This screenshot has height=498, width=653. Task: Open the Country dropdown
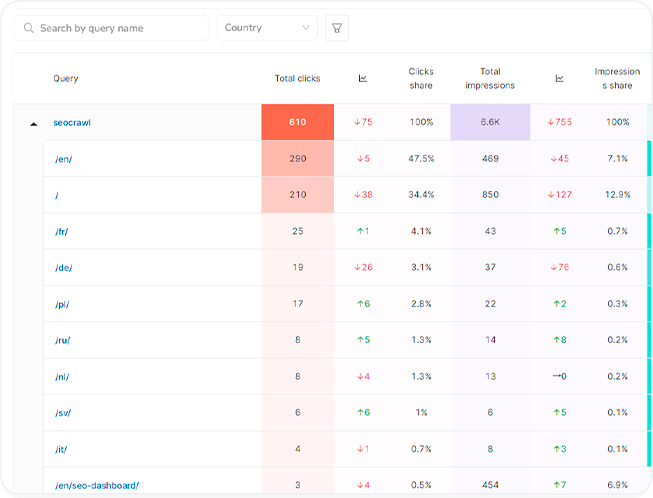(267, 28)
